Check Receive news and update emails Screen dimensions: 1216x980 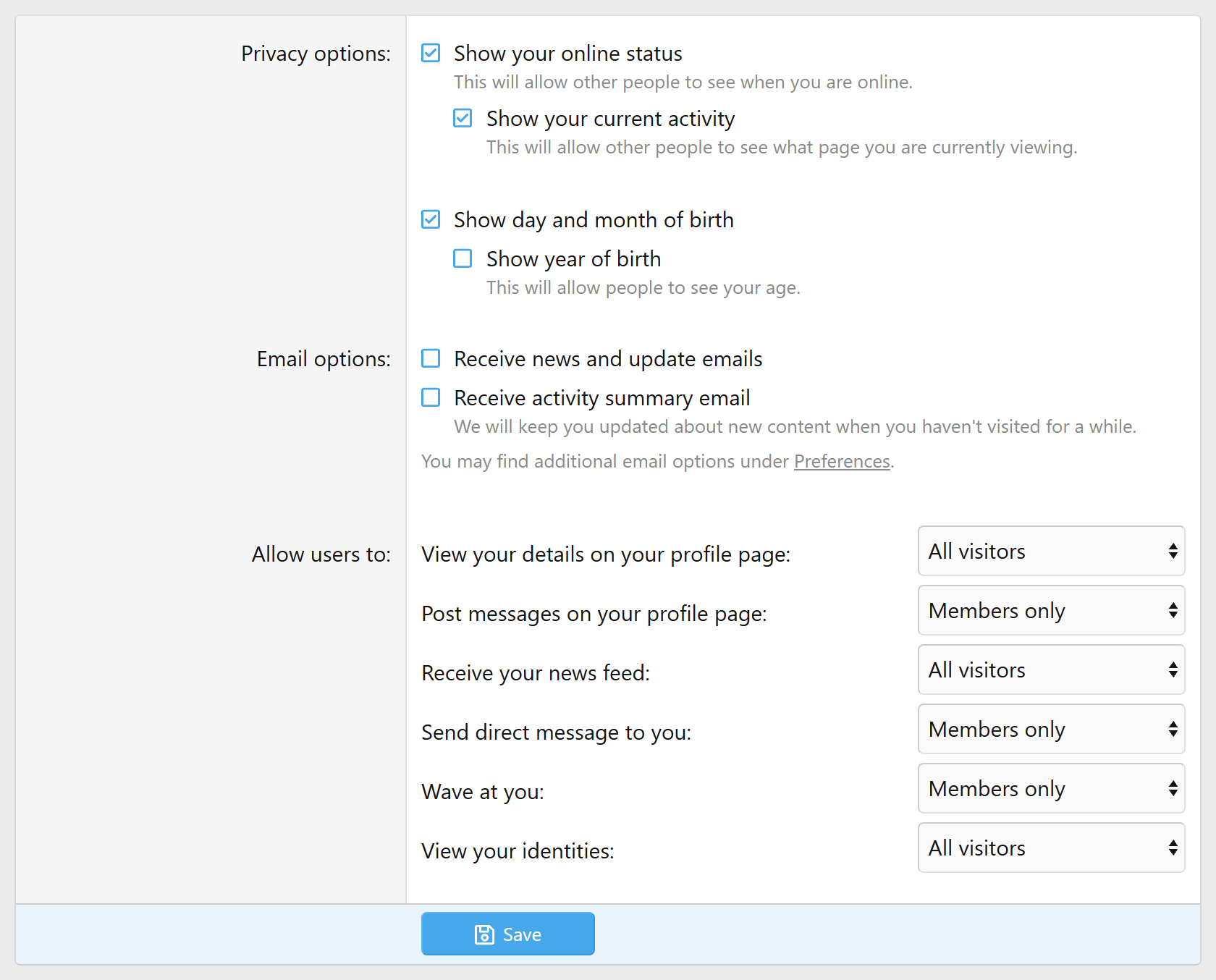point(431,358)
